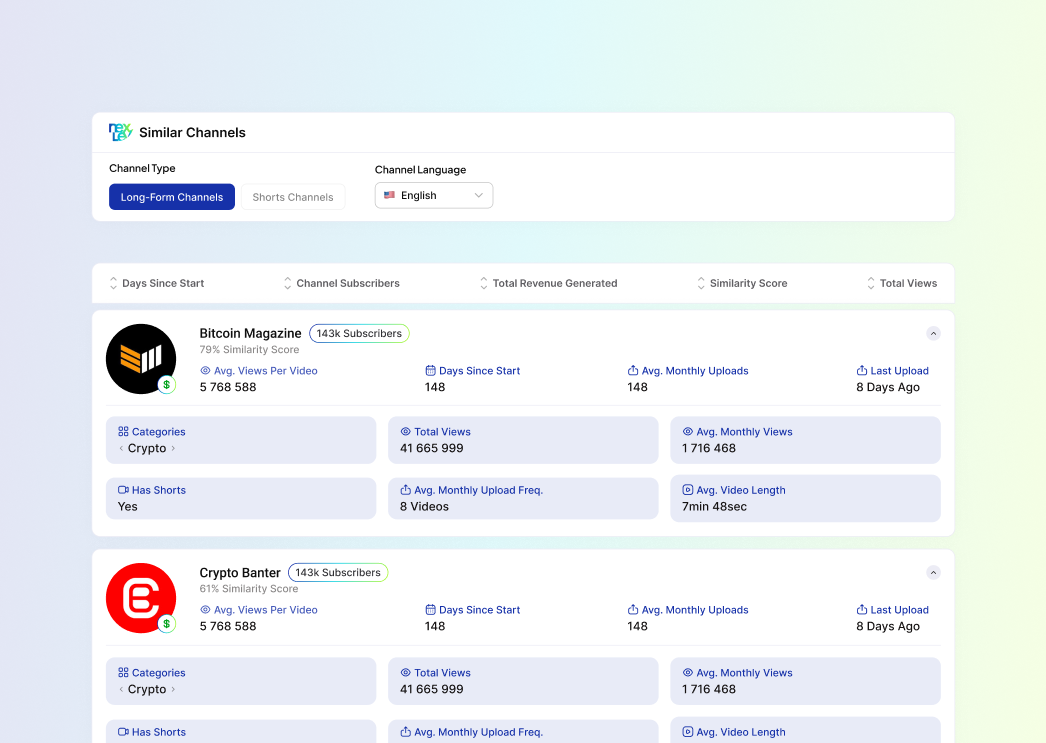Sort results by Total Revenue Generated

(548, 283)
